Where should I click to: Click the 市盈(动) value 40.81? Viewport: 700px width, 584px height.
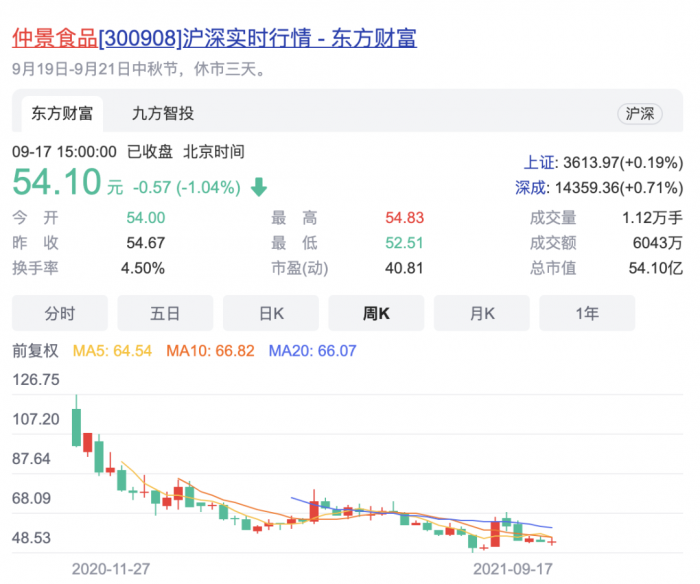click(x=404, y=268)
